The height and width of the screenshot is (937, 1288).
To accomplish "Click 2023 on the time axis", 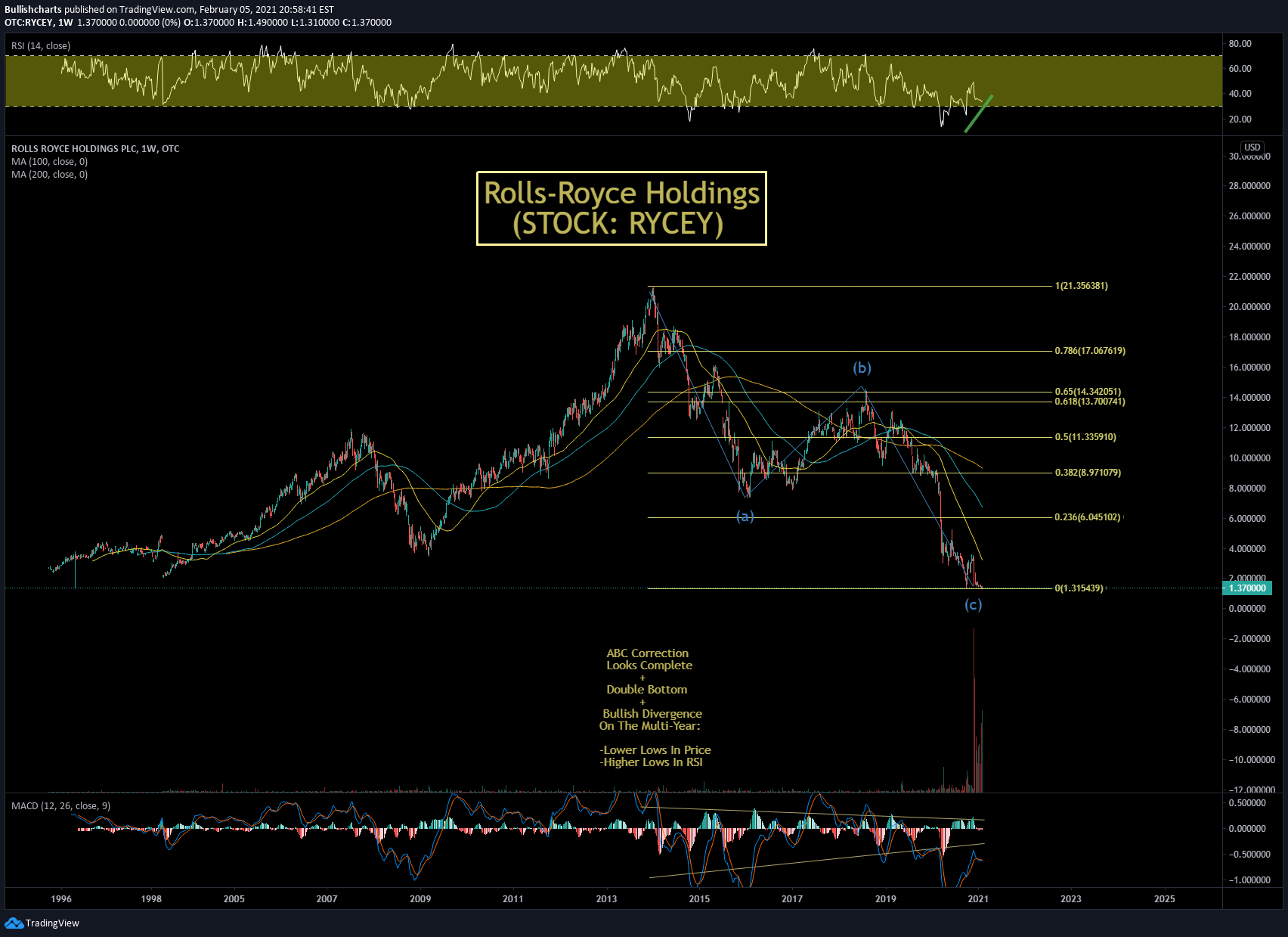I will pos(1071,899).
